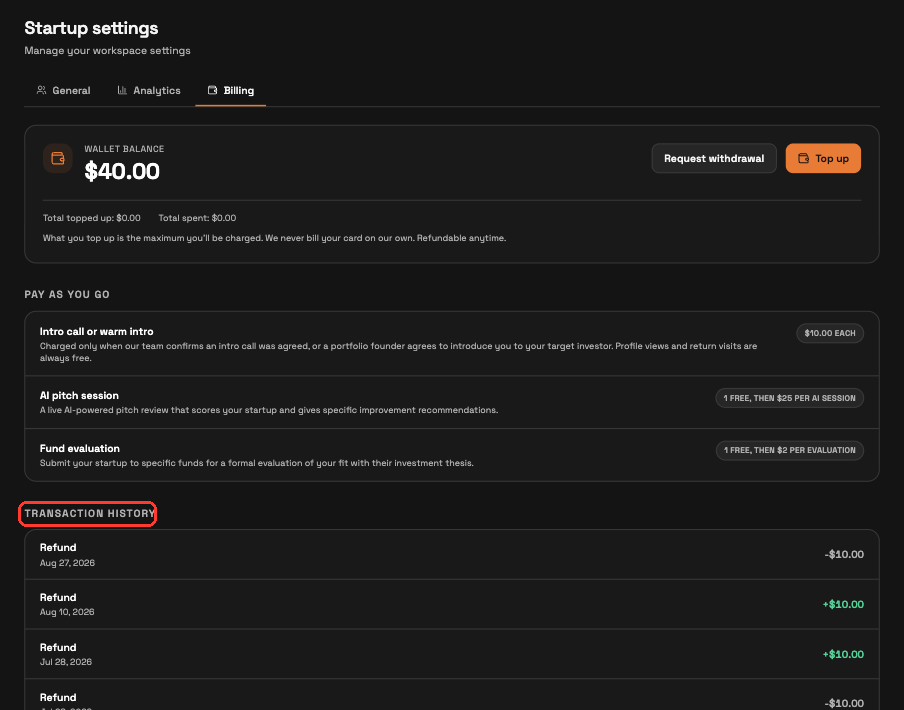Click the -$10.00 amount for Aug 27
The height and width of the screenshot is (710, 904).
click(x=844, y=554)
